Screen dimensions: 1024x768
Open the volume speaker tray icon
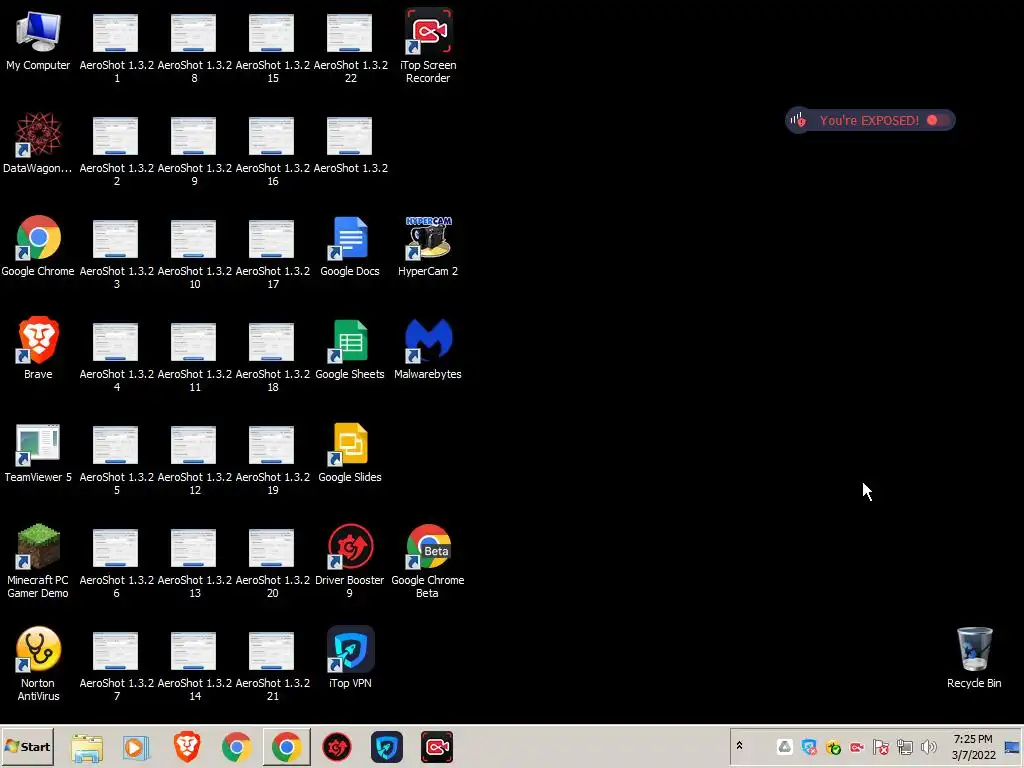tap(929, 746)
